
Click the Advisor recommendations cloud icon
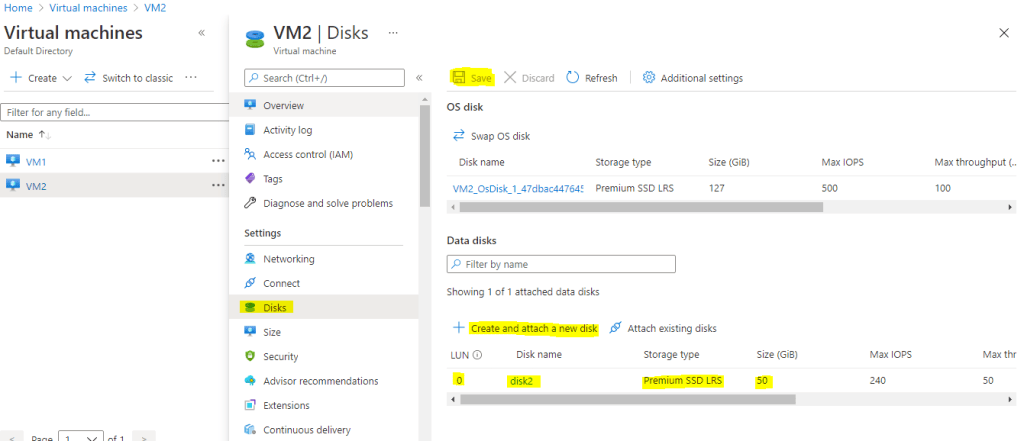pos(249,380)
